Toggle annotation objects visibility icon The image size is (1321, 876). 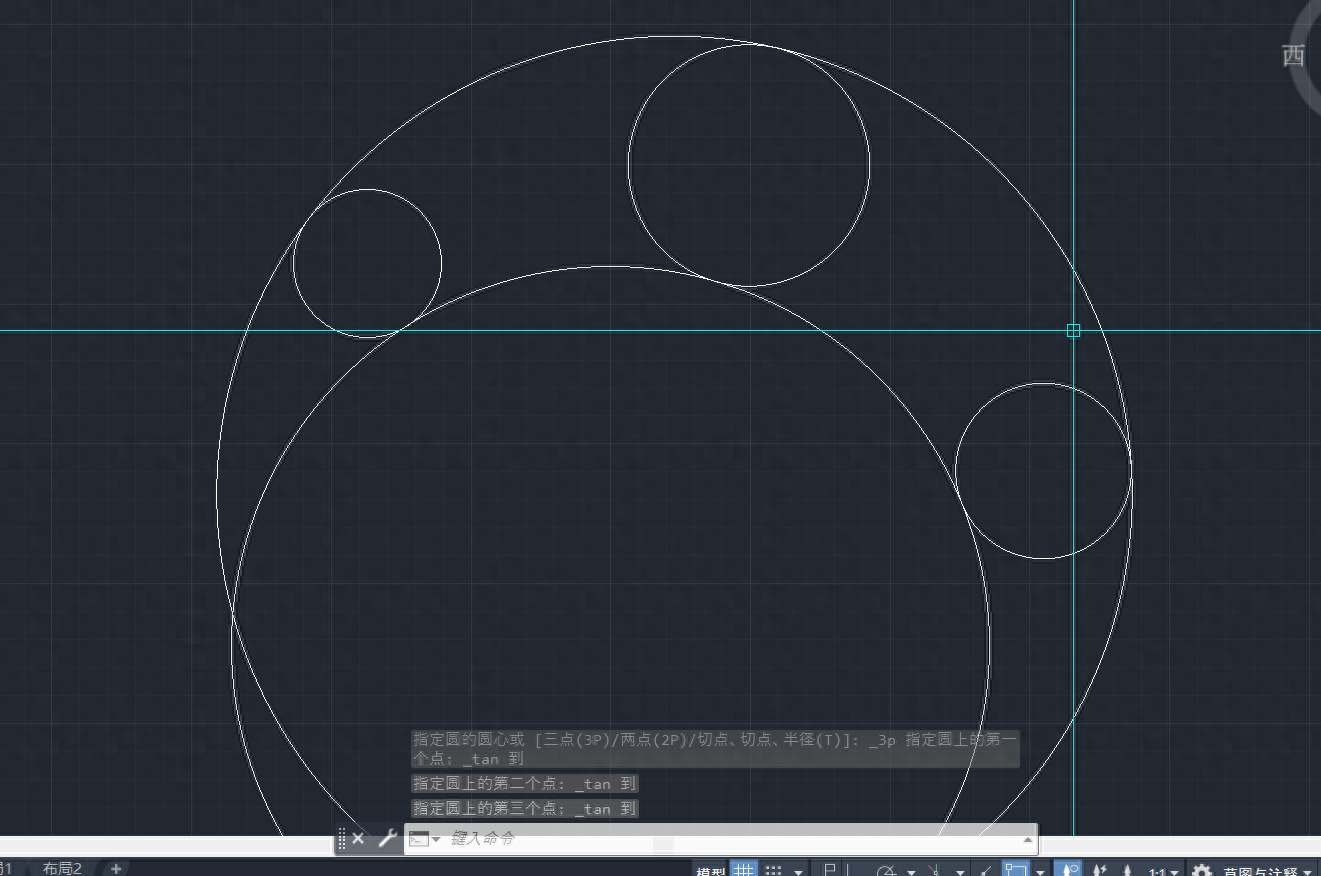click(x=1067, y=869)
